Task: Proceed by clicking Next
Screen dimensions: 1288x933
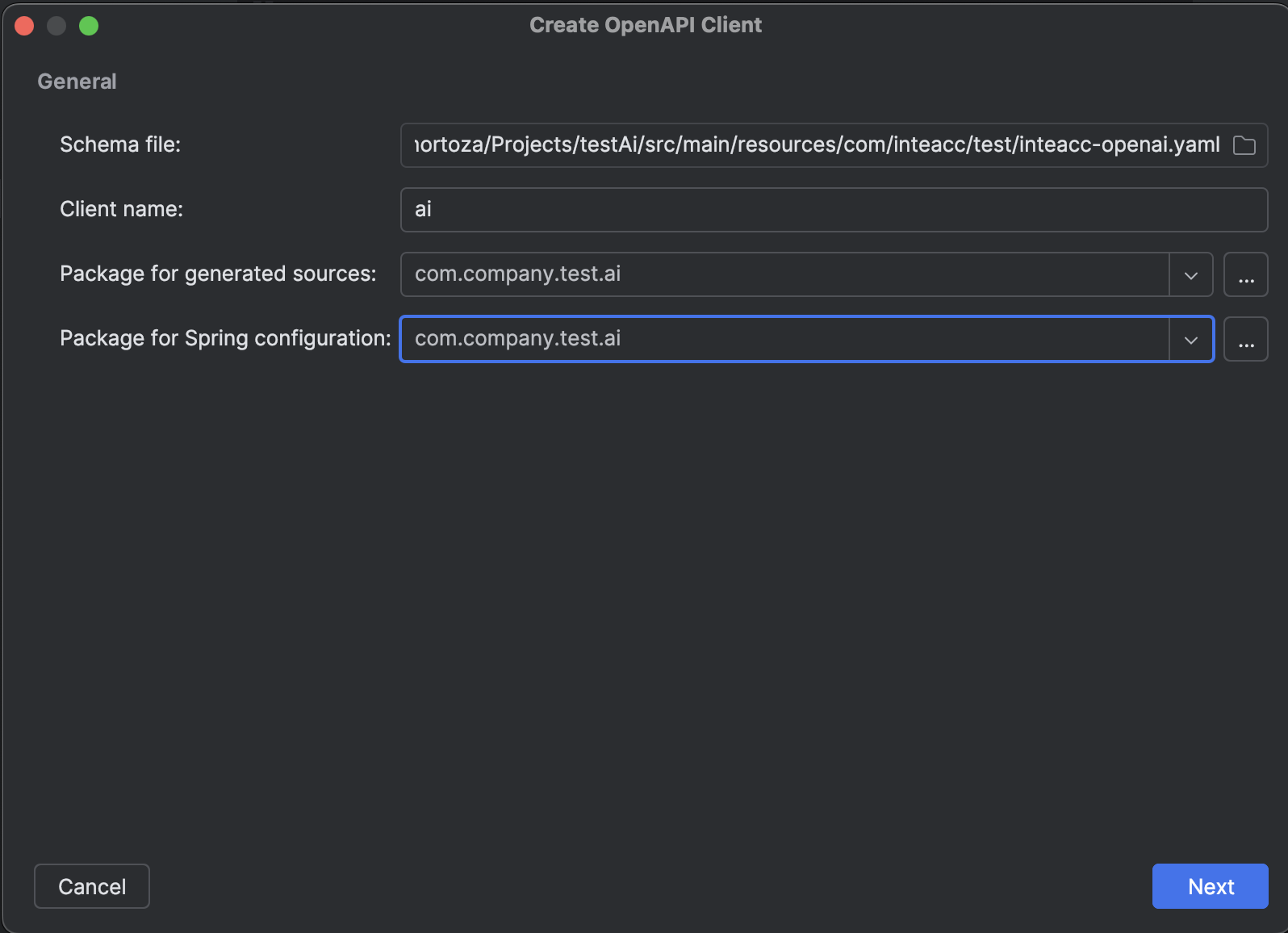Action: [x=1210, y=886]
